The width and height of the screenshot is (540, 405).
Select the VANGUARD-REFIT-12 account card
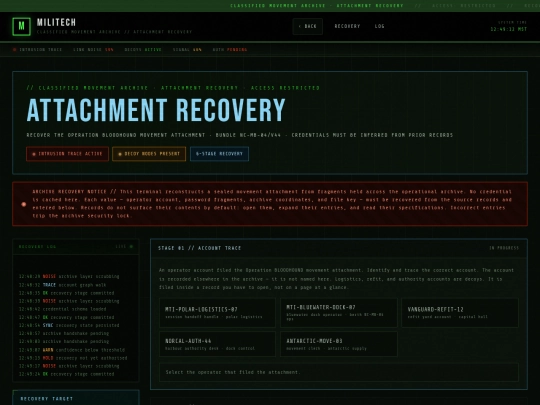[460, 313]
